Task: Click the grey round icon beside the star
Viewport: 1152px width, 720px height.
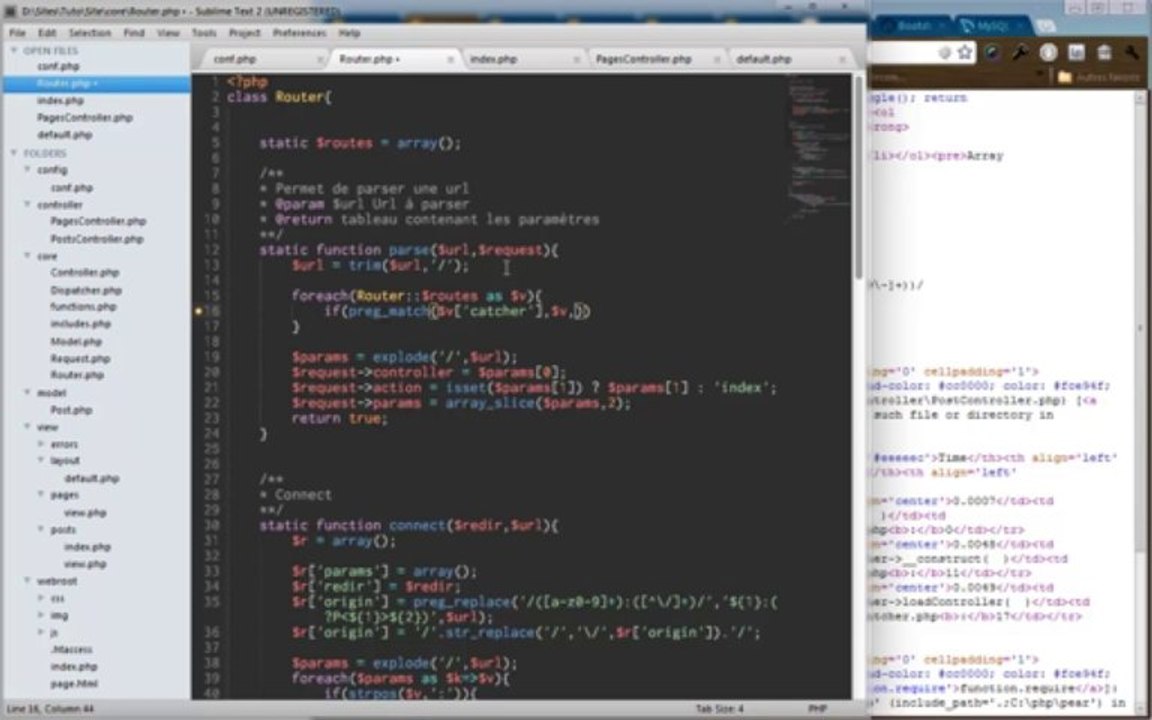Action: coord(945,53)
